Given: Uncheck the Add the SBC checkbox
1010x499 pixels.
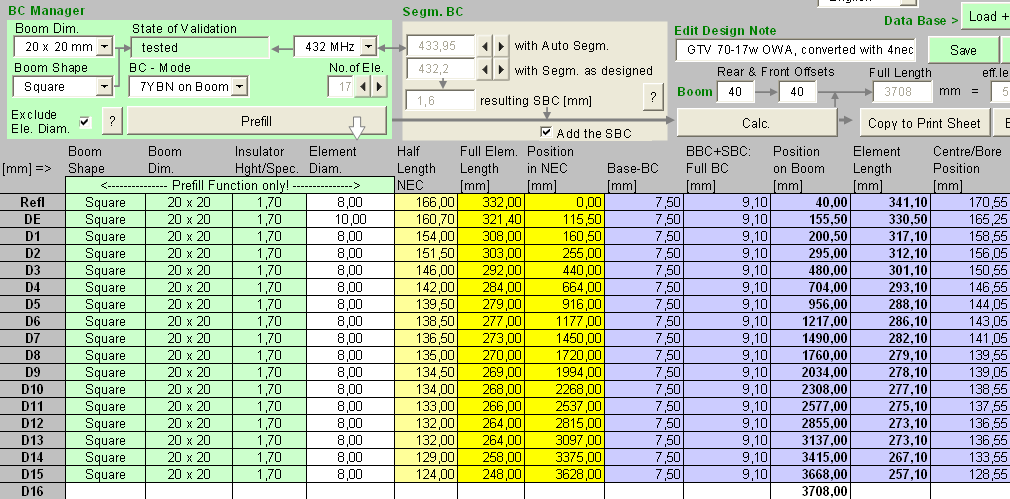Looking at the screenshot, I should [x=546, y=132].
